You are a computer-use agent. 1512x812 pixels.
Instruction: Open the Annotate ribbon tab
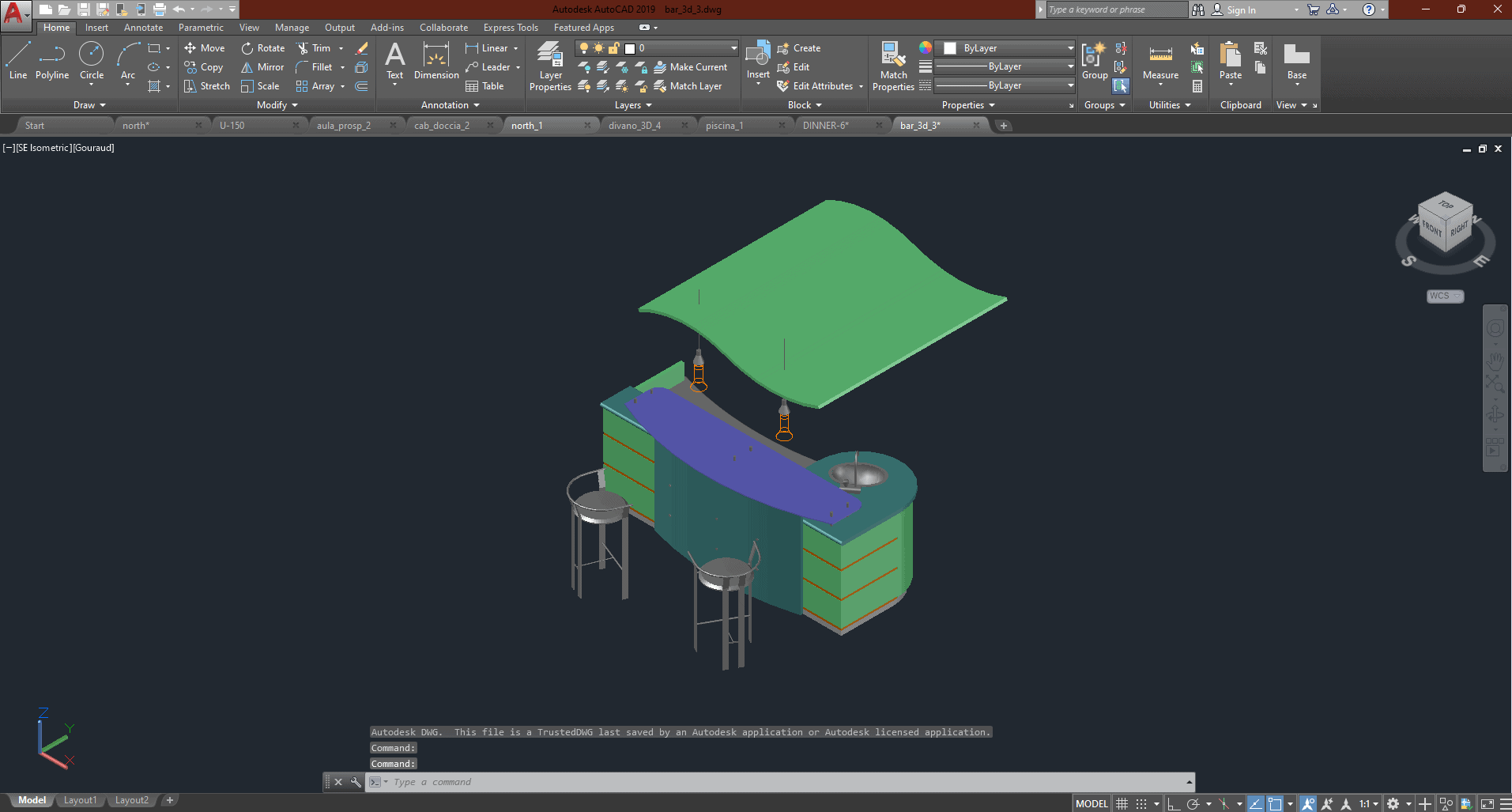coord(143,28)
